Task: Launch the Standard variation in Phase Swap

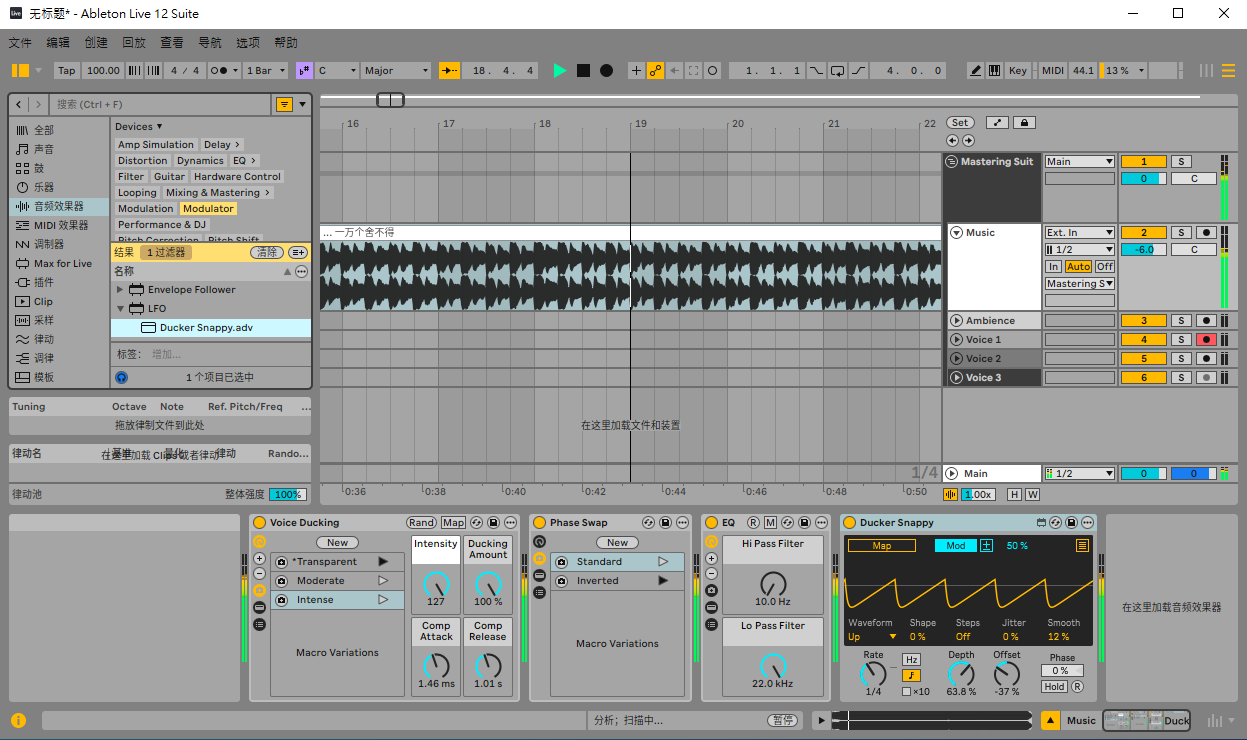Action: [662, 562]
